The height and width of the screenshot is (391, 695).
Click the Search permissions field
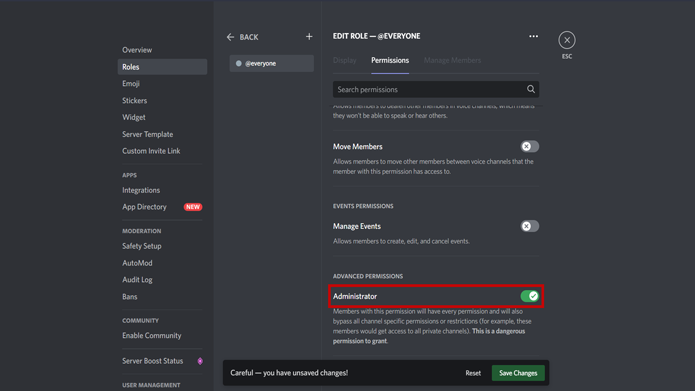(x=436, y=89)
